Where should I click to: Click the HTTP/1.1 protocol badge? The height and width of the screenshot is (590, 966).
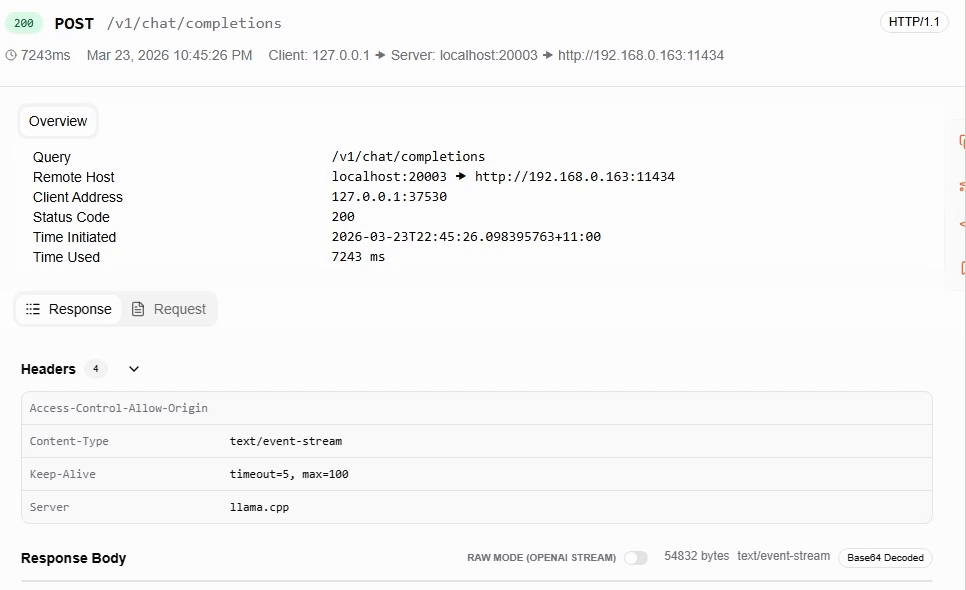coord(914,22)
